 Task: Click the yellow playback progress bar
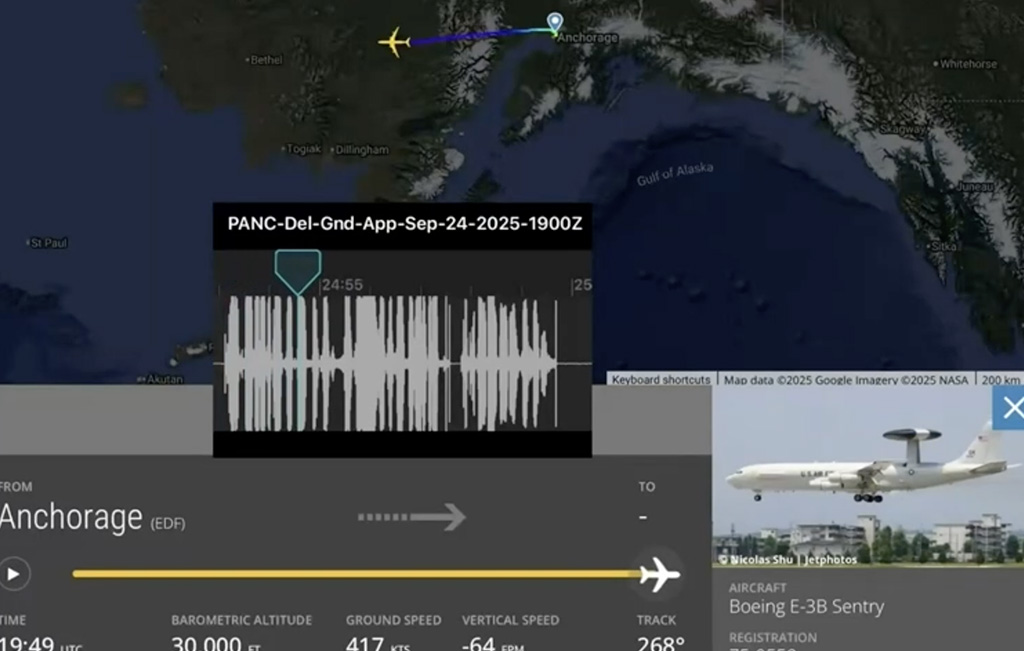[350, 574]
